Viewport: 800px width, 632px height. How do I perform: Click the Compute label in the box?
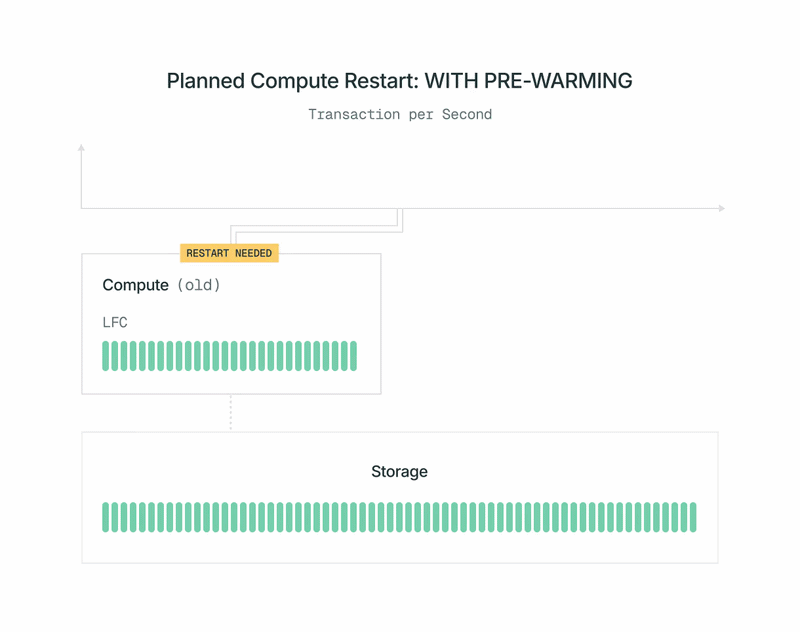[135, 285]
